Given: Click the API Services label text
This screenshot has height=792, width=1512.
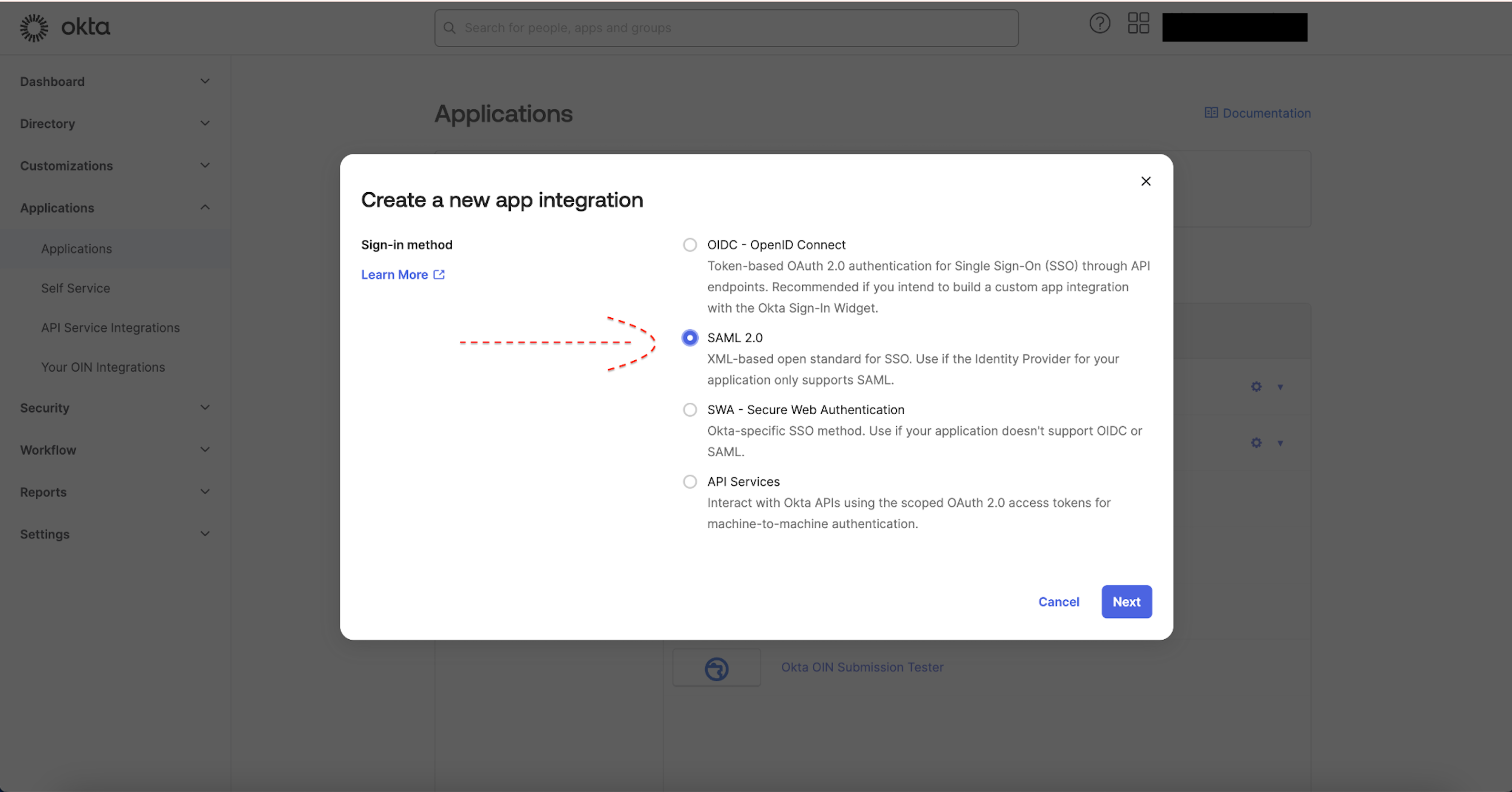Looking at the screenshot, I should pos(743,481).
